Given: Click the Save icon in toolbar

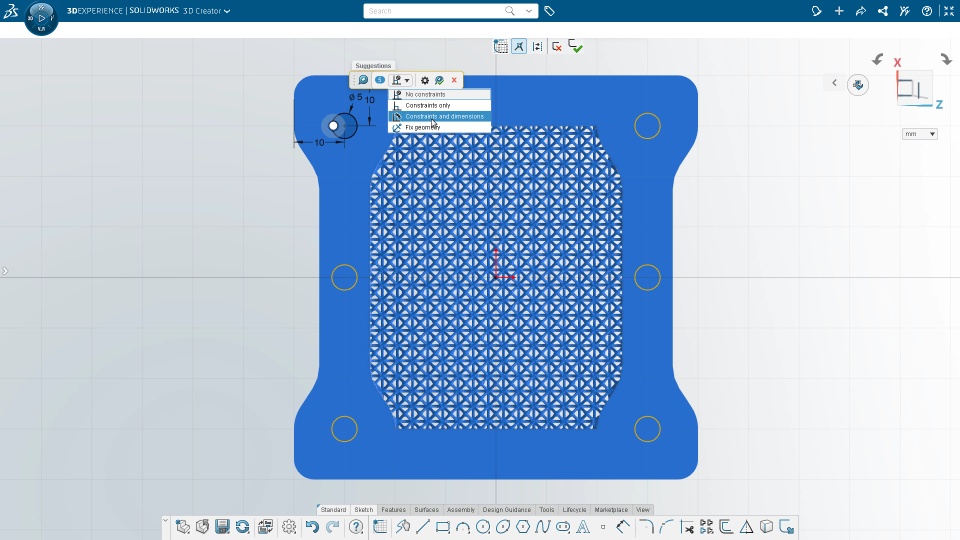Looking at the screenshot, I should (x=222, y=527).
